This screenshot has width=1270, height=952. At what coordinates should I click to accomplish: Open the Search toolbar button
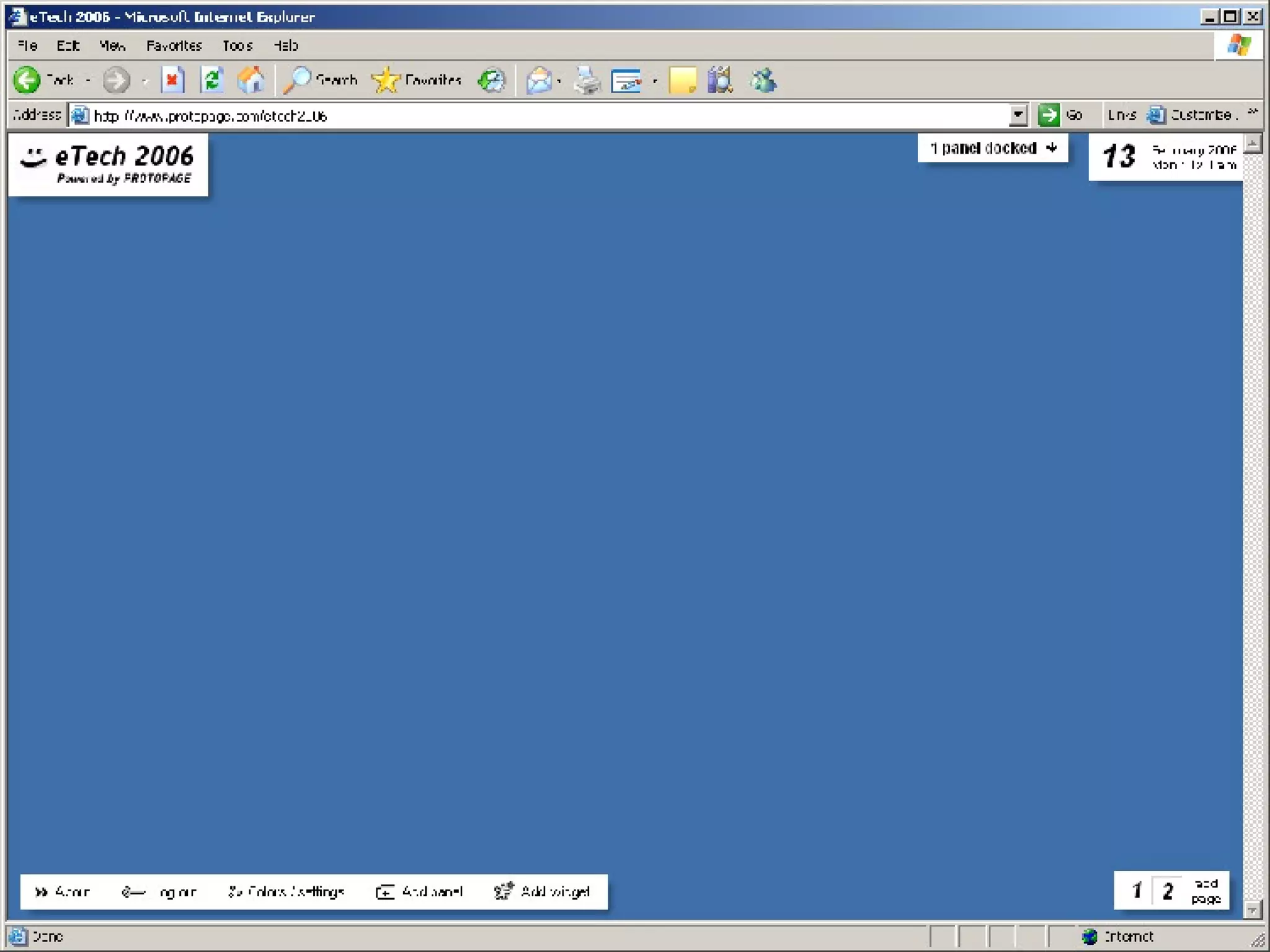(x=321, y=80)
